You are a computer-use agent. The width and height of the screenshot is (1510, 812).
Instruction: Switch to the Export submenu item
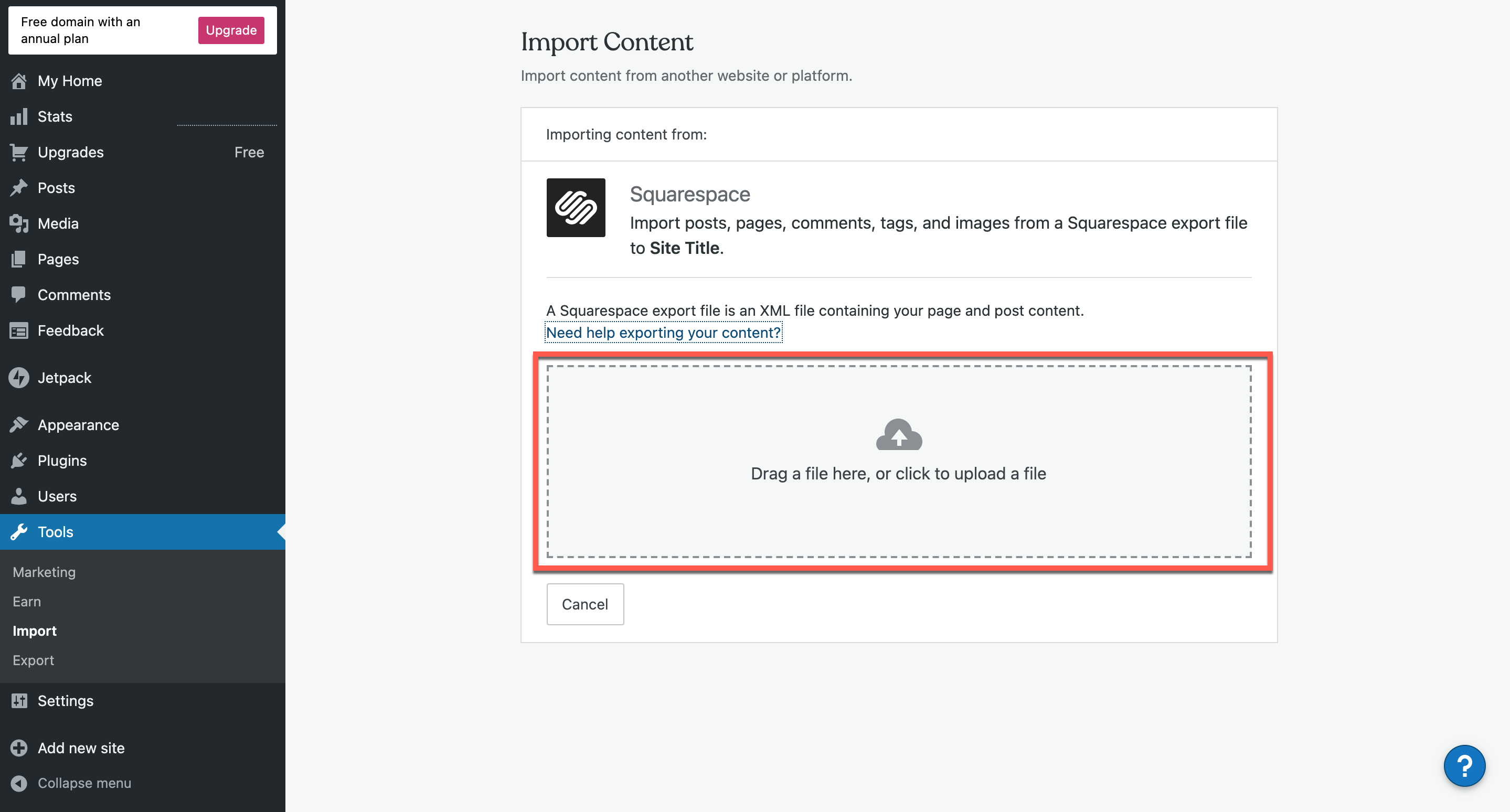tap(33, 660)
